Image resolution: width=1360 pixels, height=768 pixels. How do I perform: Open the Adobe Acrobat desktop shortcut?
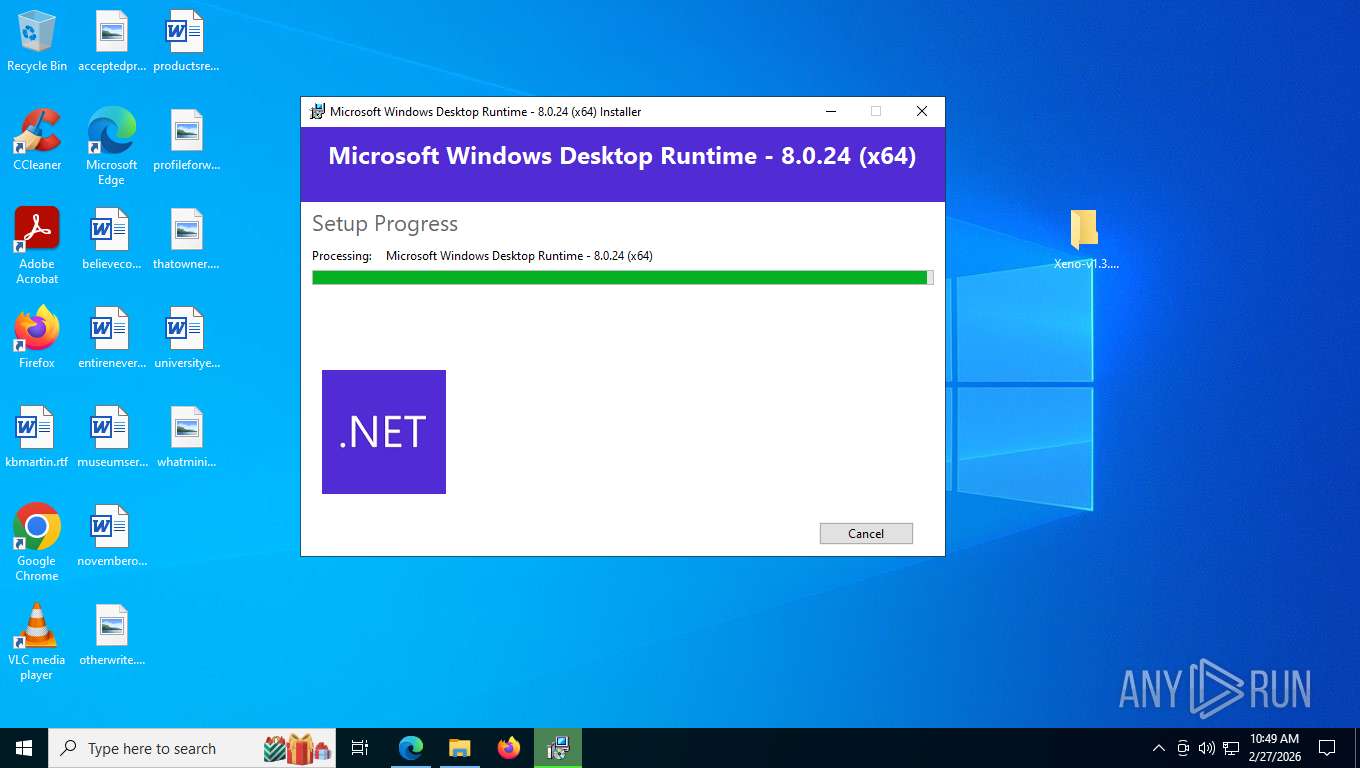37,246
